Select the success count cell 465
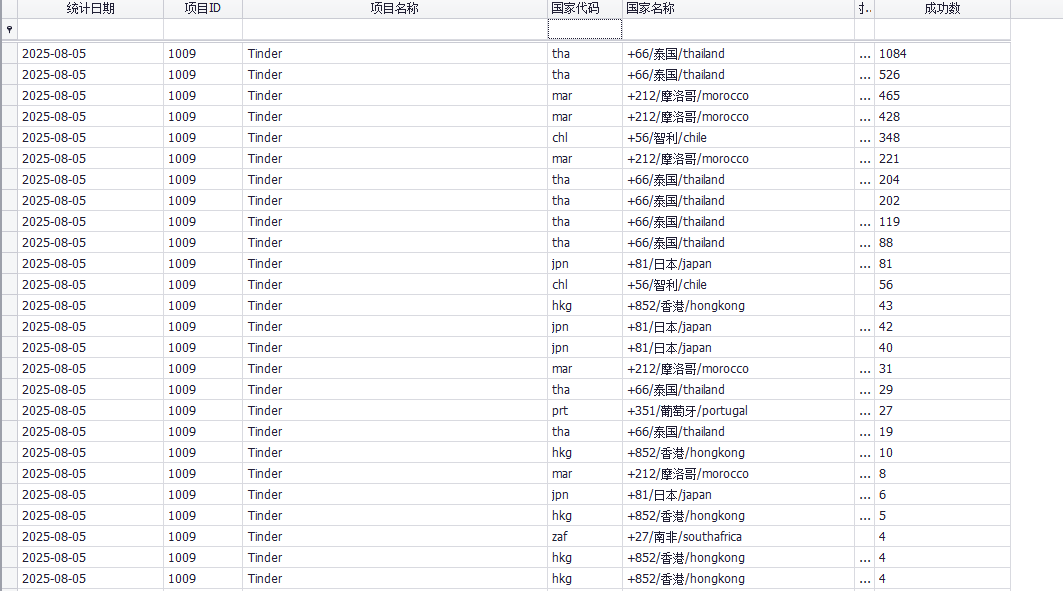The width and height of the screenshot is (1063, 591). [x=942, y=96]
